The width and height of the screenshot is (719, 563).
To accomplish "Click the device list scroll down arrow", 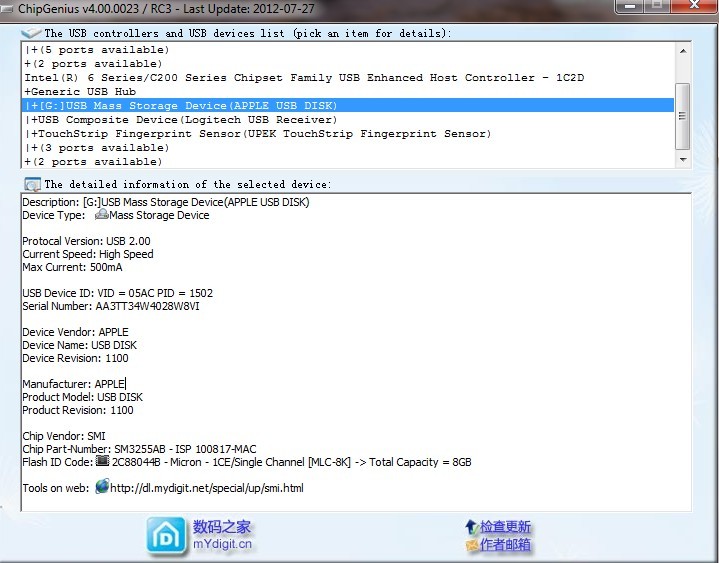I will (x=683, y=160).
